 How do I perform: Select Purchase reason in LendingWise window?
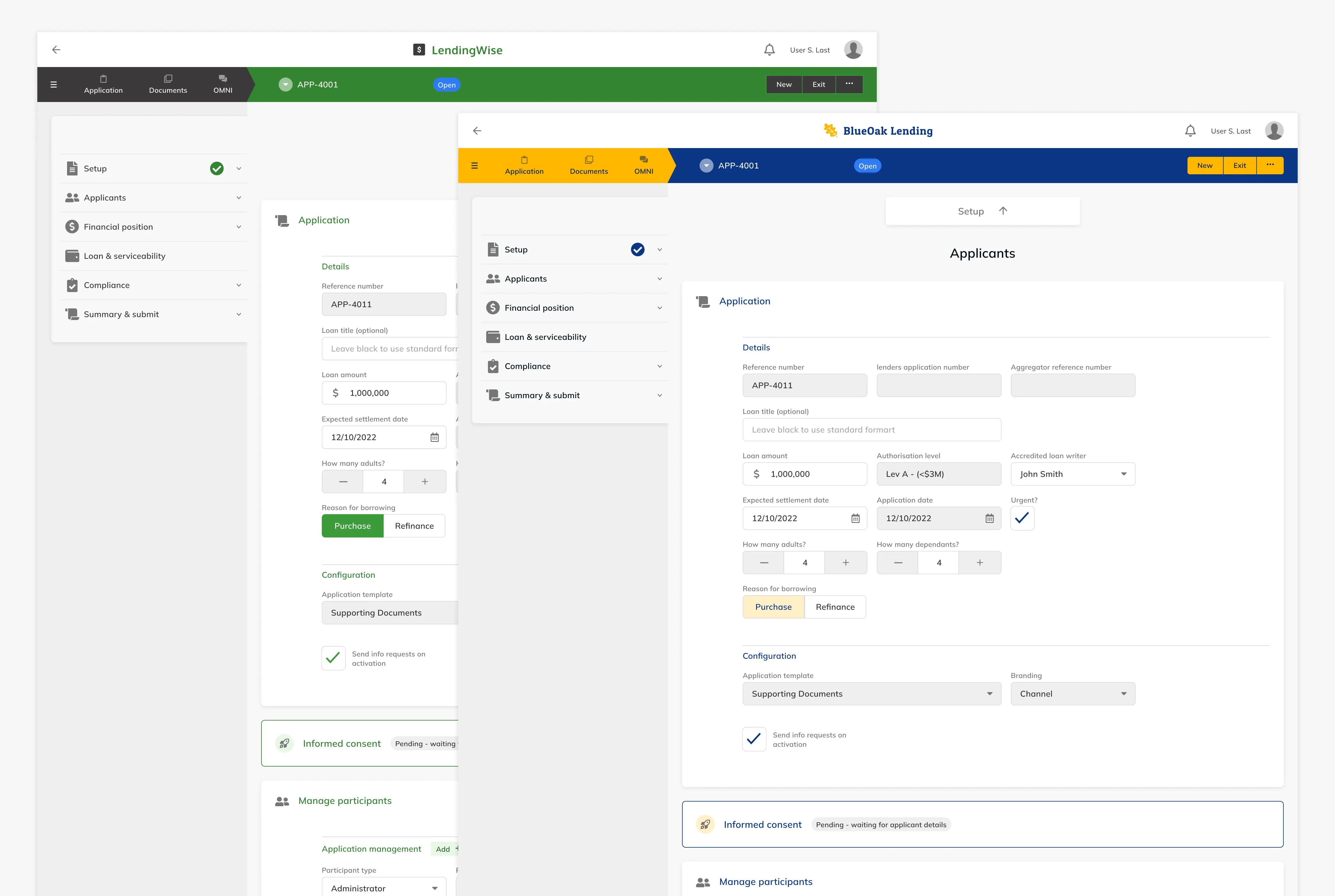point(353,526)
